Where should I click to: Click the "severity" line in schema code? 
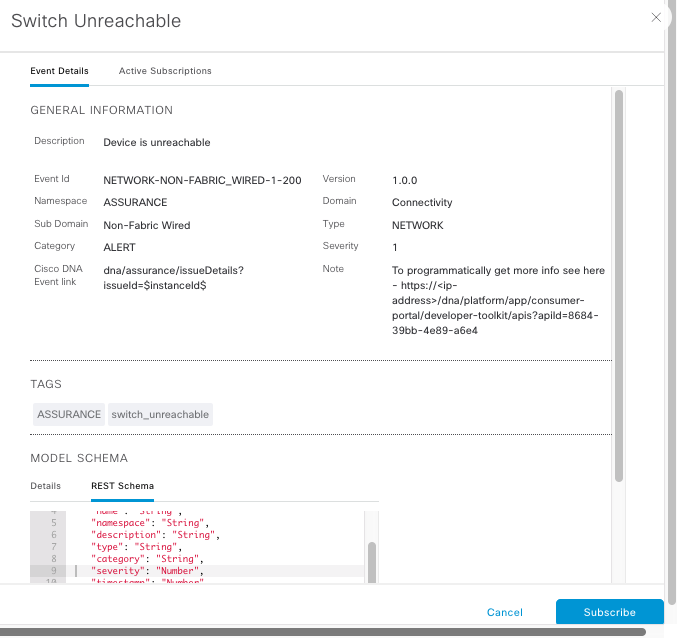click(x=147, y=571)
